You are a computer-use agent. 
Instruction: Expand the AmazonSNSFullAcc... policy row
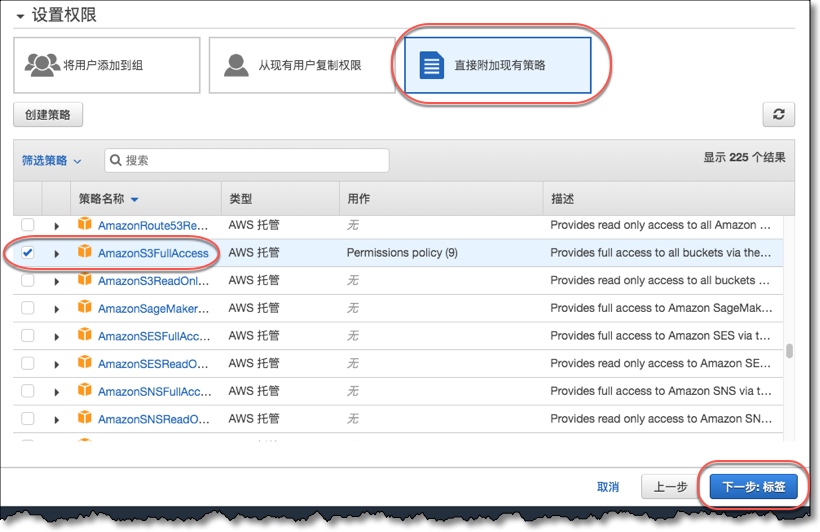click(56, 392)
